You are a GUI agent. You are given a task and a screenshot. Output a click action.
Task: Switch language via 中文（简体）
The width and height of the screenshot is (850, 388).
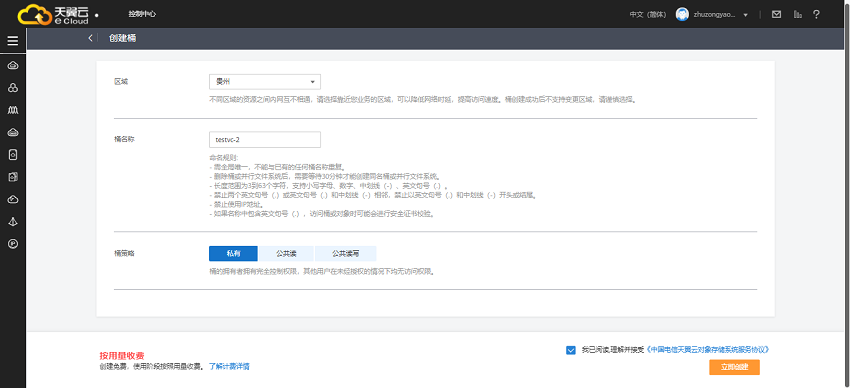(648, 15)
